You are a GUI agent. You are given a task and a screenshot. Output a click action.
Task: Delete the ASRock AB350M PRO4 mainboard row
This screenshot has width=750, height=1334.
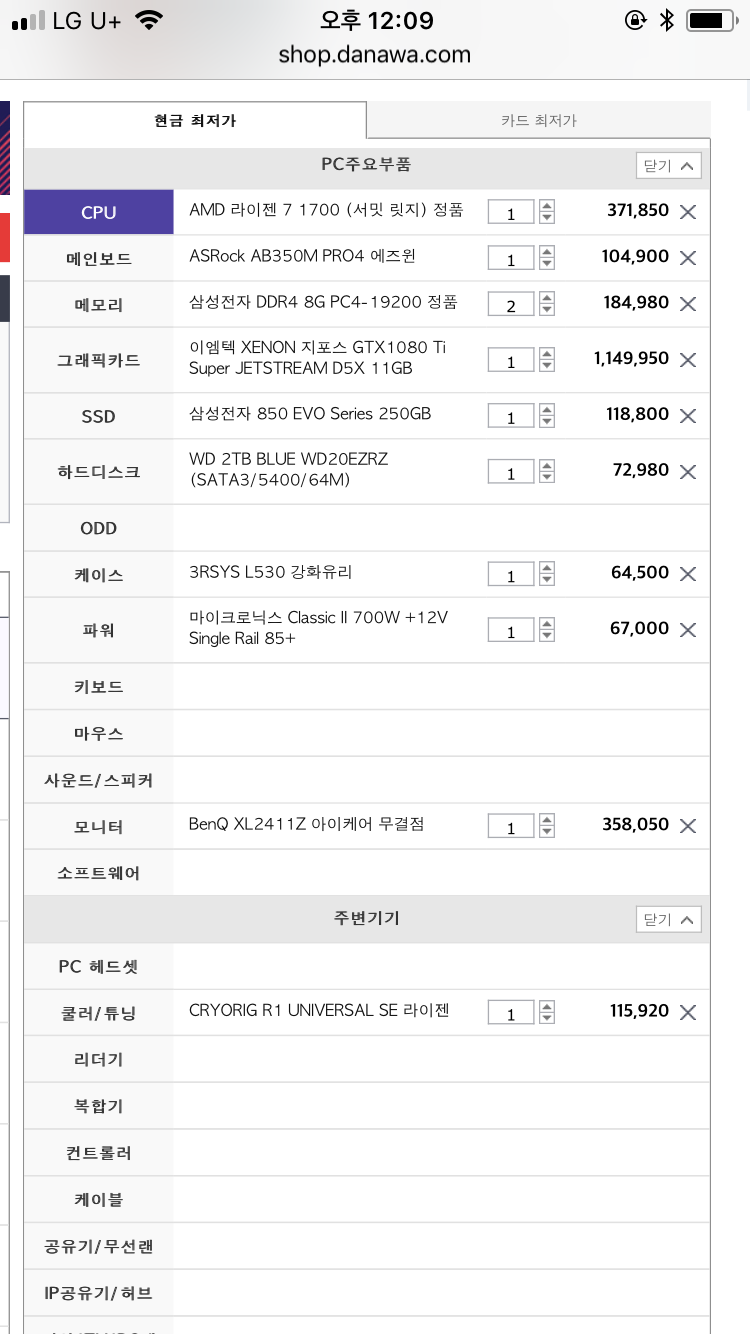click(688, 258)
